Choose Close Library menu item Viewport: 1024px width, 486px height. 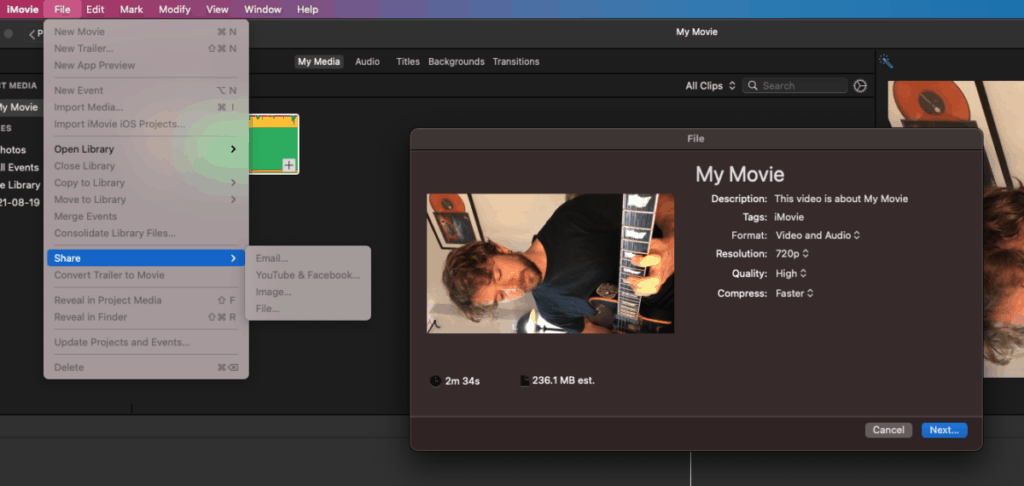point(146,166)
